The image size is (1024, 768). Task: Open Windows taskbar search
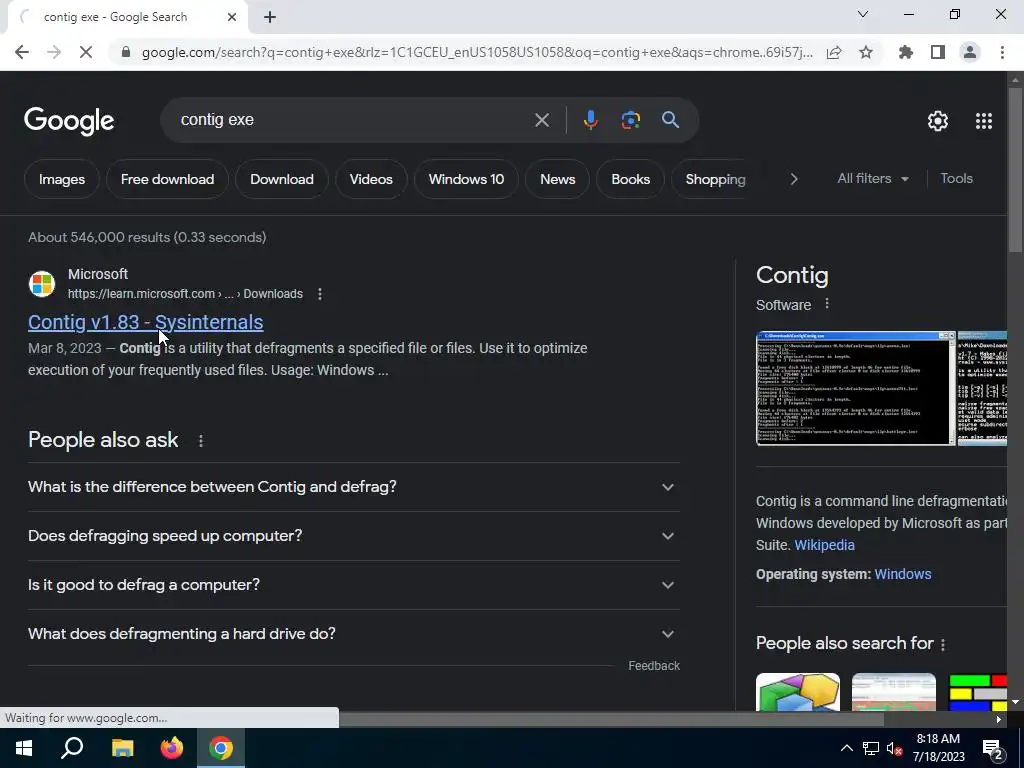point(72,748)
